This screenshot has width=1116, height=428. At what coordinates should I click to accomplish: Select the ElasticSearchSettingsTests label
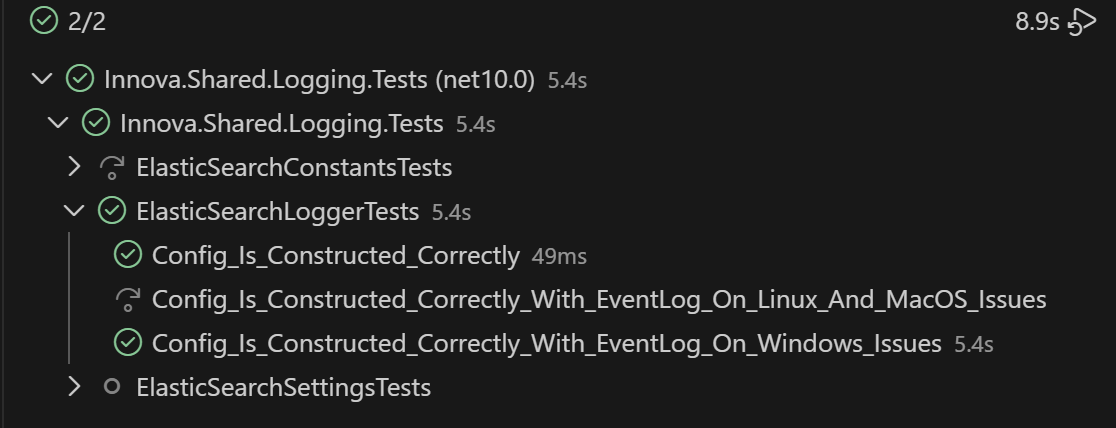[x=283, y=387]
